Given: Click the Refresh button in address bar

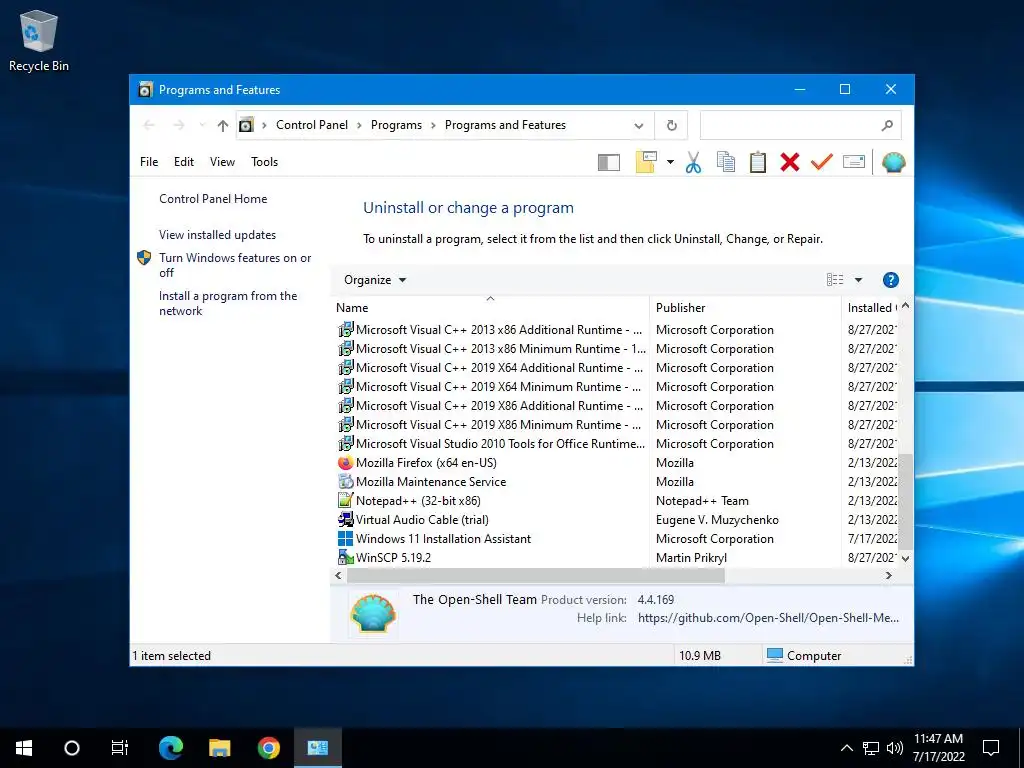Looking at the screenshot, I should [x=671, y=125].
